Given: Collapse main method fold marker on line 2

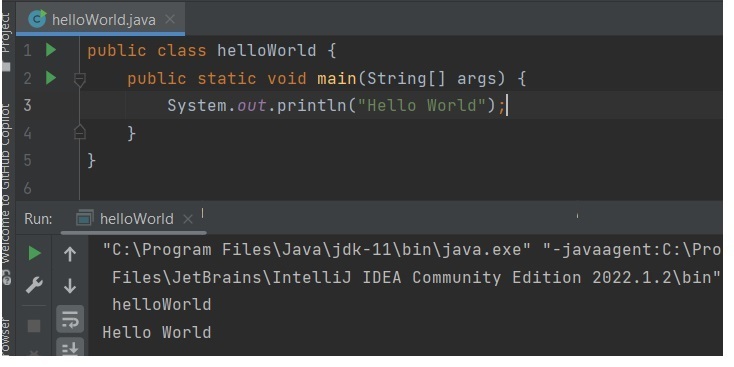Looking at the screenshot, I should tap(80, 80).
